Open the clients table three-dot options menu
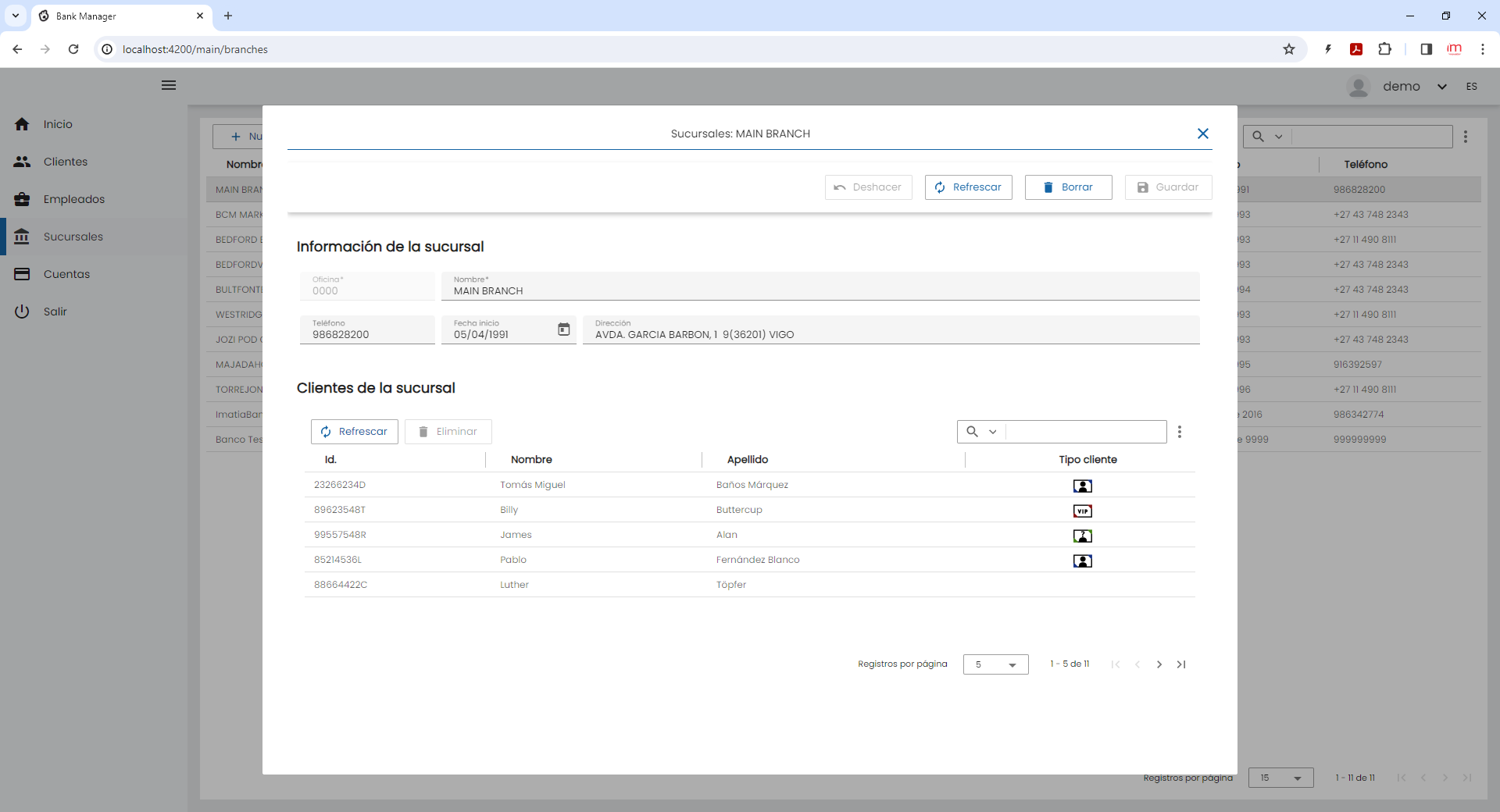The width and height of the screenshot is (1500, 812). tap(1180, 432)
